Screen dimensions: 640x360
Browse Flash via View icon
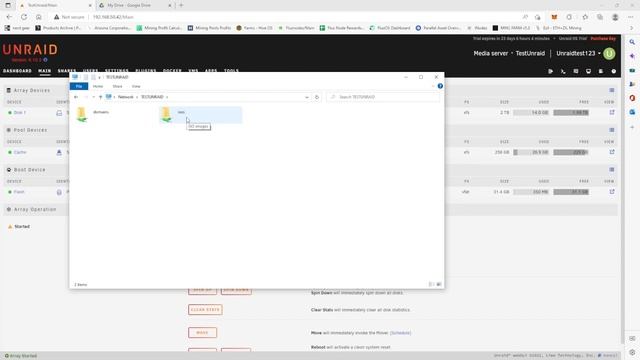(x=612, y=191)
